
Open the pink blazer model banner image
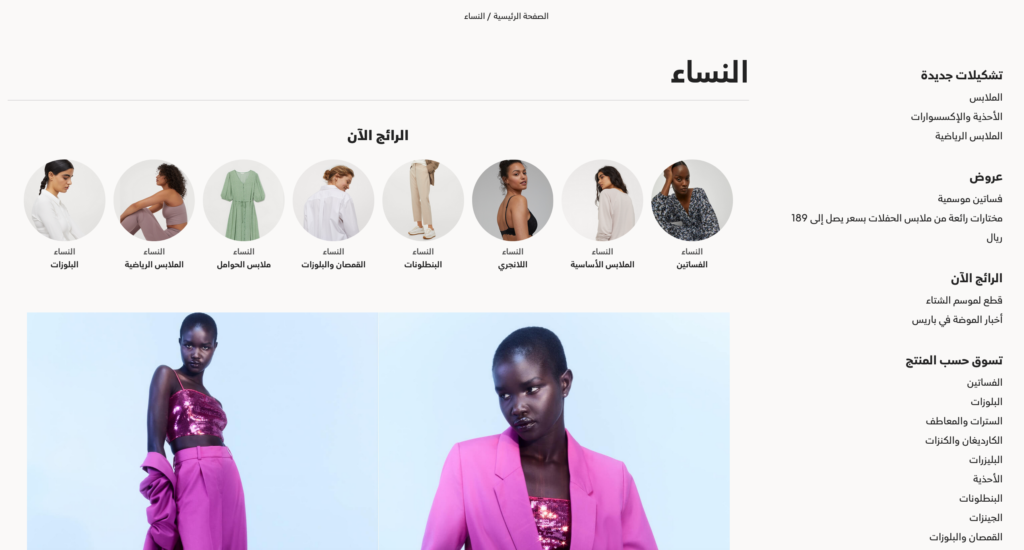[554, 431]
